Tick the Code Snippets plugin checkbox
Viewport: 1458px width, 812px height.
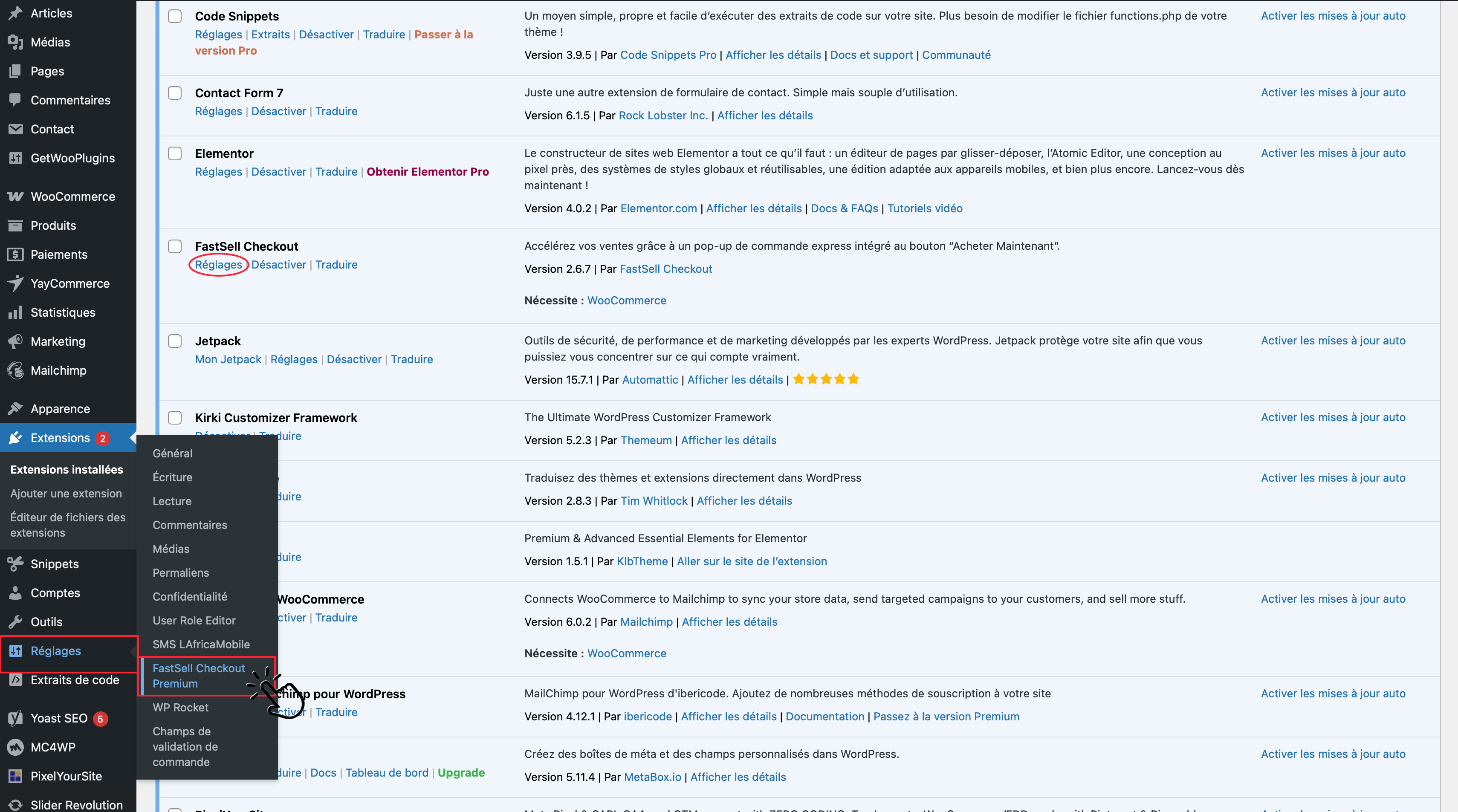[x=175, y=16]
